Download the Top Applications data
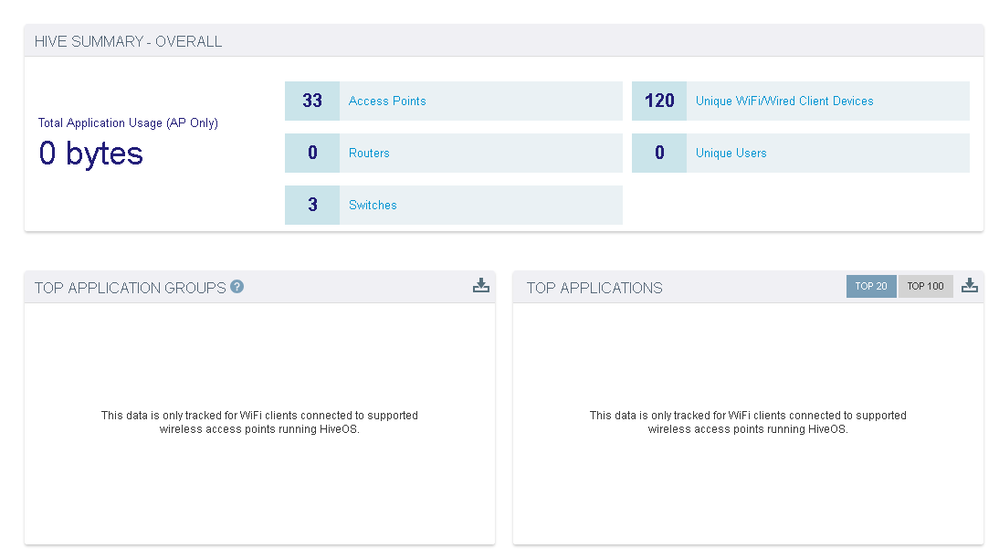The height and width of the screenshot is (560, 999). pos(969,286)
